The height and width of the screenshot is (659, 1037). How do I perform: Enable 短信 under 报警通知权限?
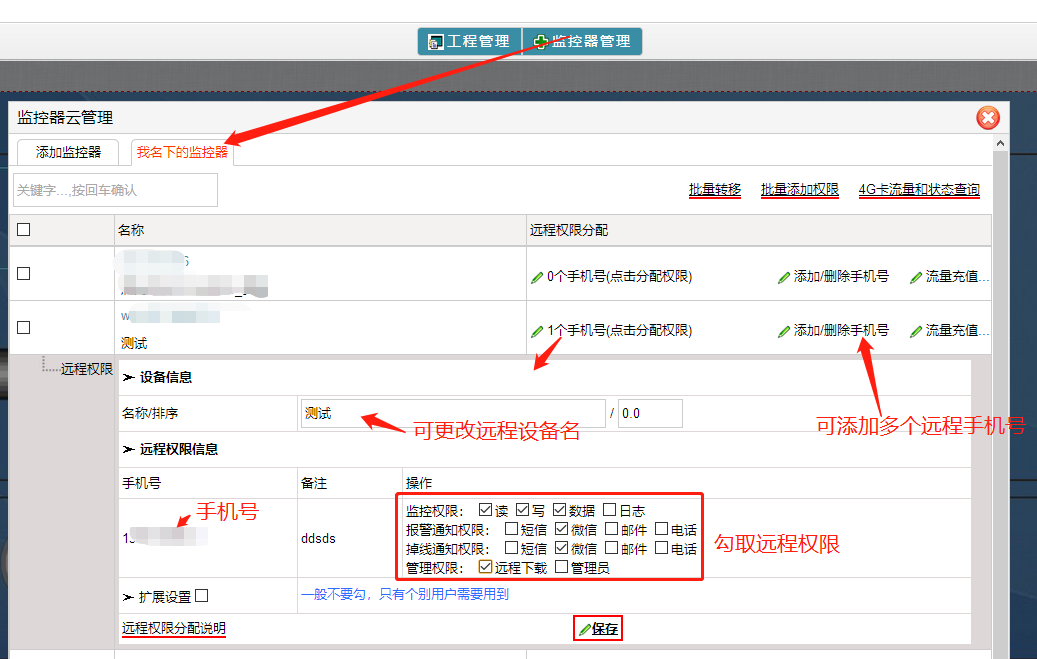coord(511,529)
